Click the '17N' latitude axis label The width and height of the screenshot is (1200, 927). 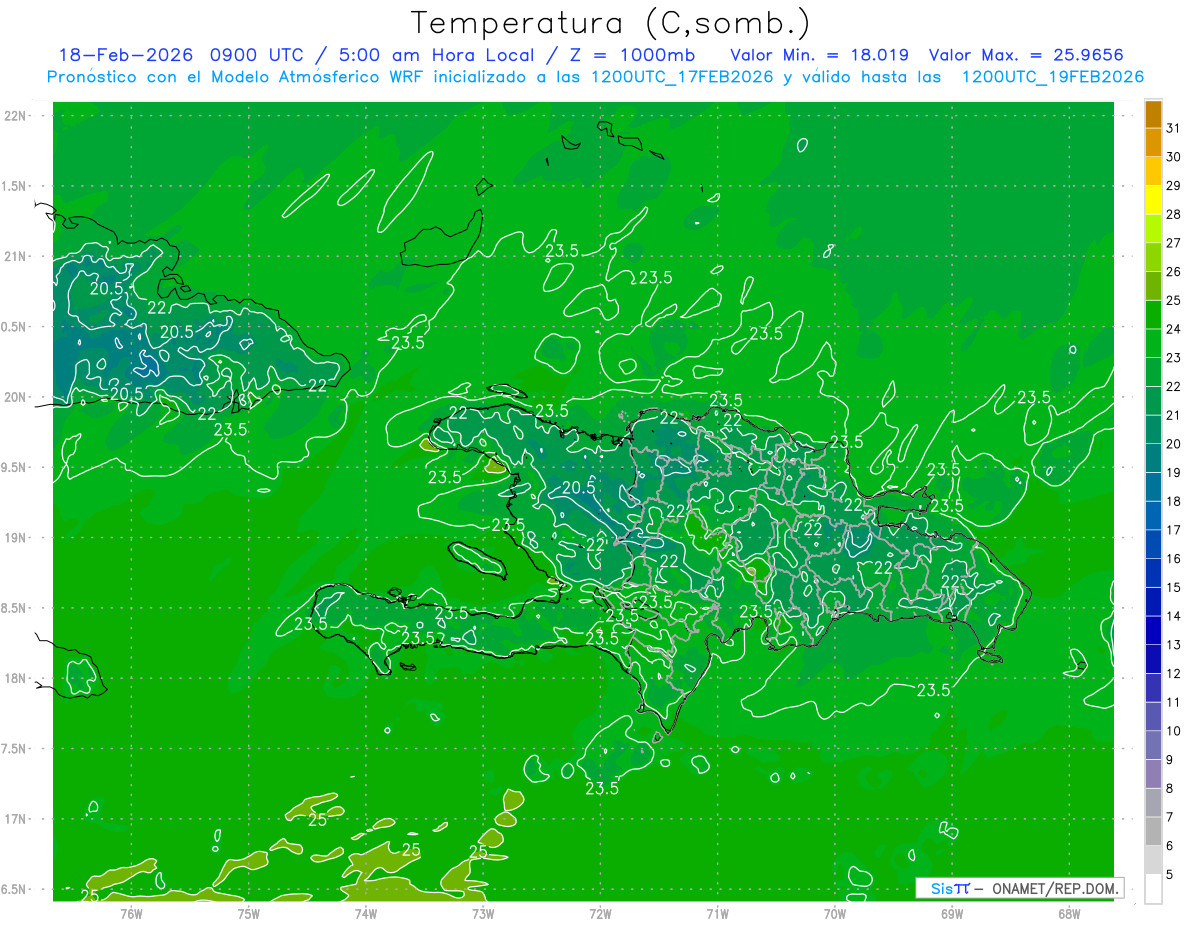pos(16,819)
